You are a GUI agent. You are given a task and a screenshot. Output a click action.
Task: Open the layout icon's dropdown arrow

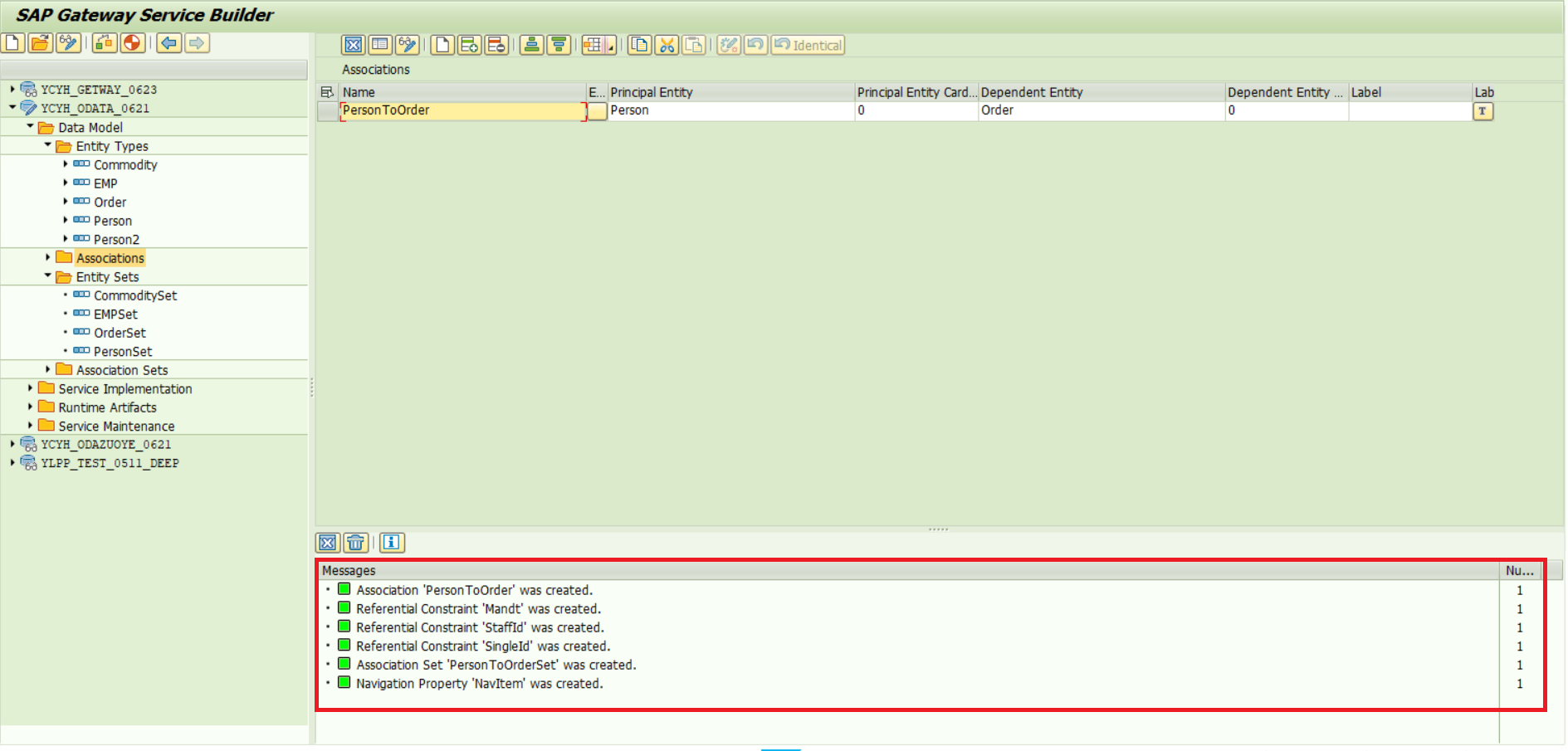(611, 46)
